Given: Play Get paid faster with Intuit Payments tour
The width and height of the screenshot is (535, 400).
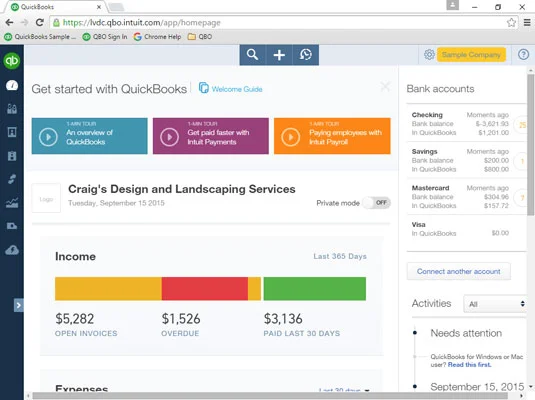Looking at the screenshot, I should point(211,136).
